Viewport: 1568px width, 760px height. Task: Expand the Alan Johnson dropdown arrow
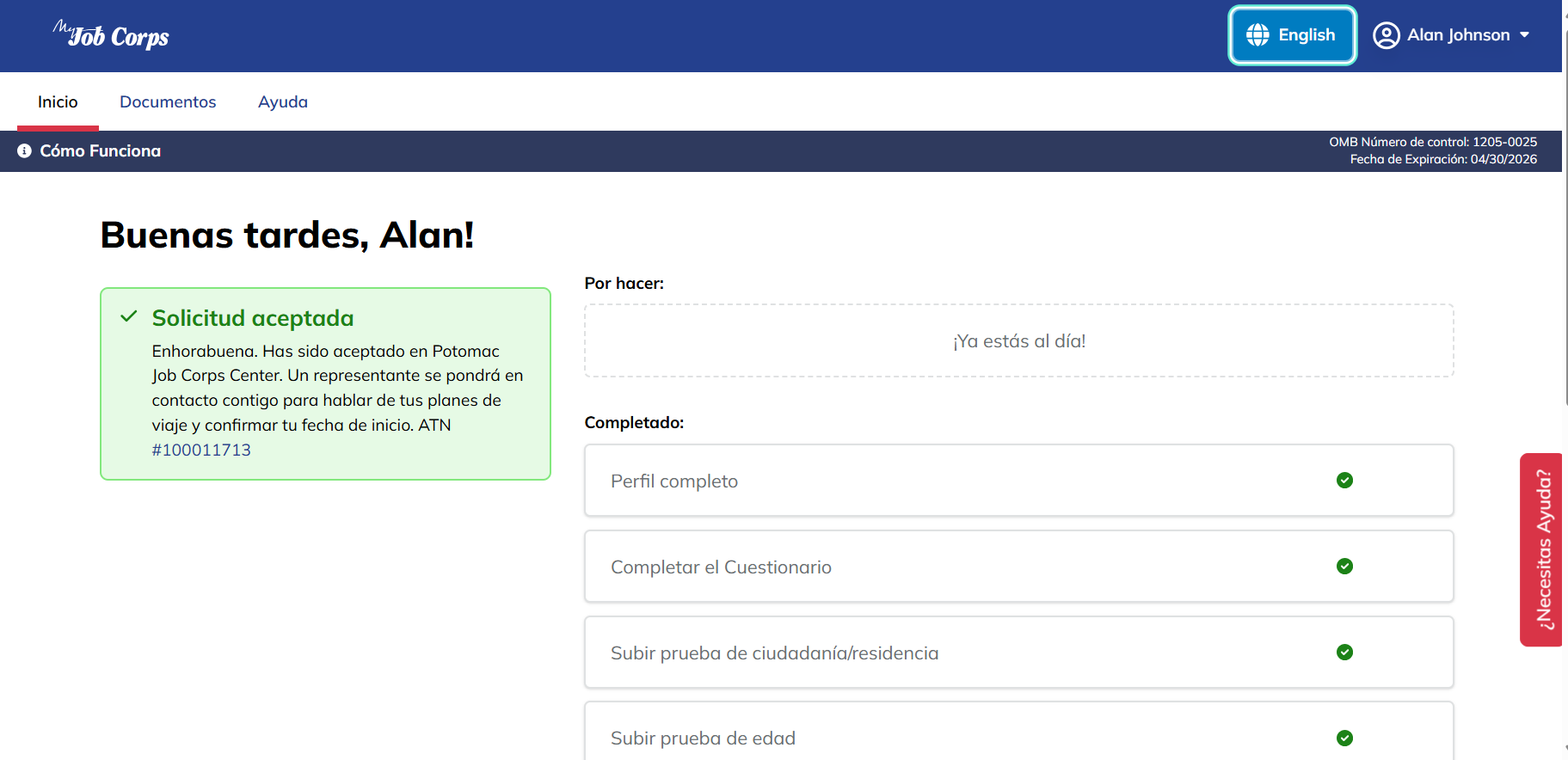coord(1525,35)
